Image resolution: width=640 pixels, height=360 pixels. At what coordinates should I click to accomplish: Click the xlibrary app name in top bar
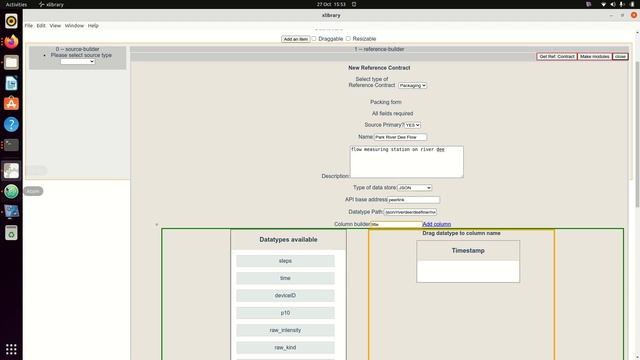tap(51, 4)
